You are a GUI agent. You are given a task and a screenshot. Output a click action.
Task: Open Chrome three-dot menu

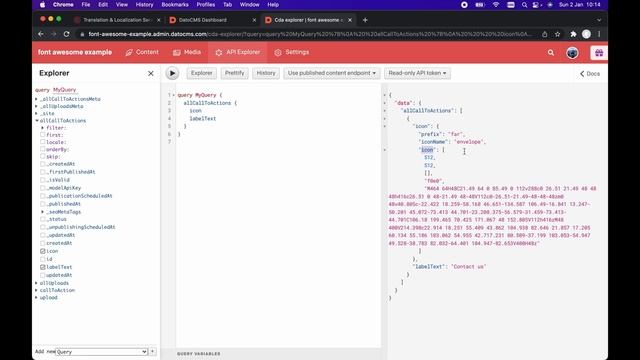point(599,34)
